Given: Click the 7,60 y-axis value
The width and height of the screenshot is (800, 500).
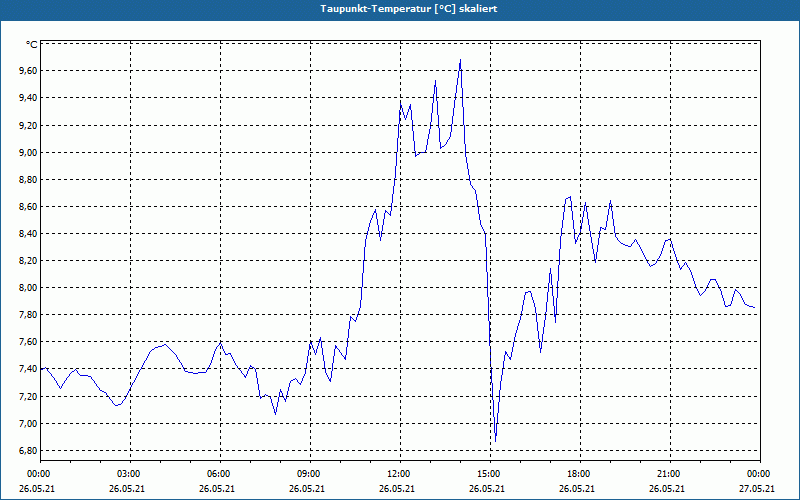Looking at the screenshot, I should tap(28, 341).
